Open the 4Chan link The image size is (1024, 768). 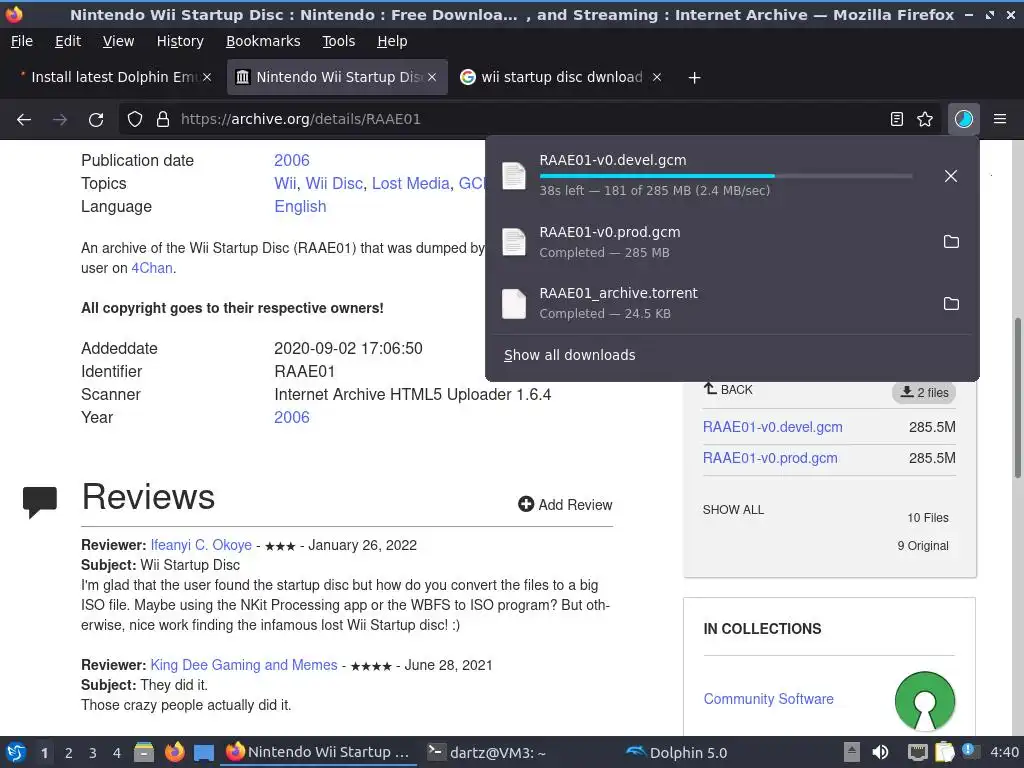pos(152,268)
